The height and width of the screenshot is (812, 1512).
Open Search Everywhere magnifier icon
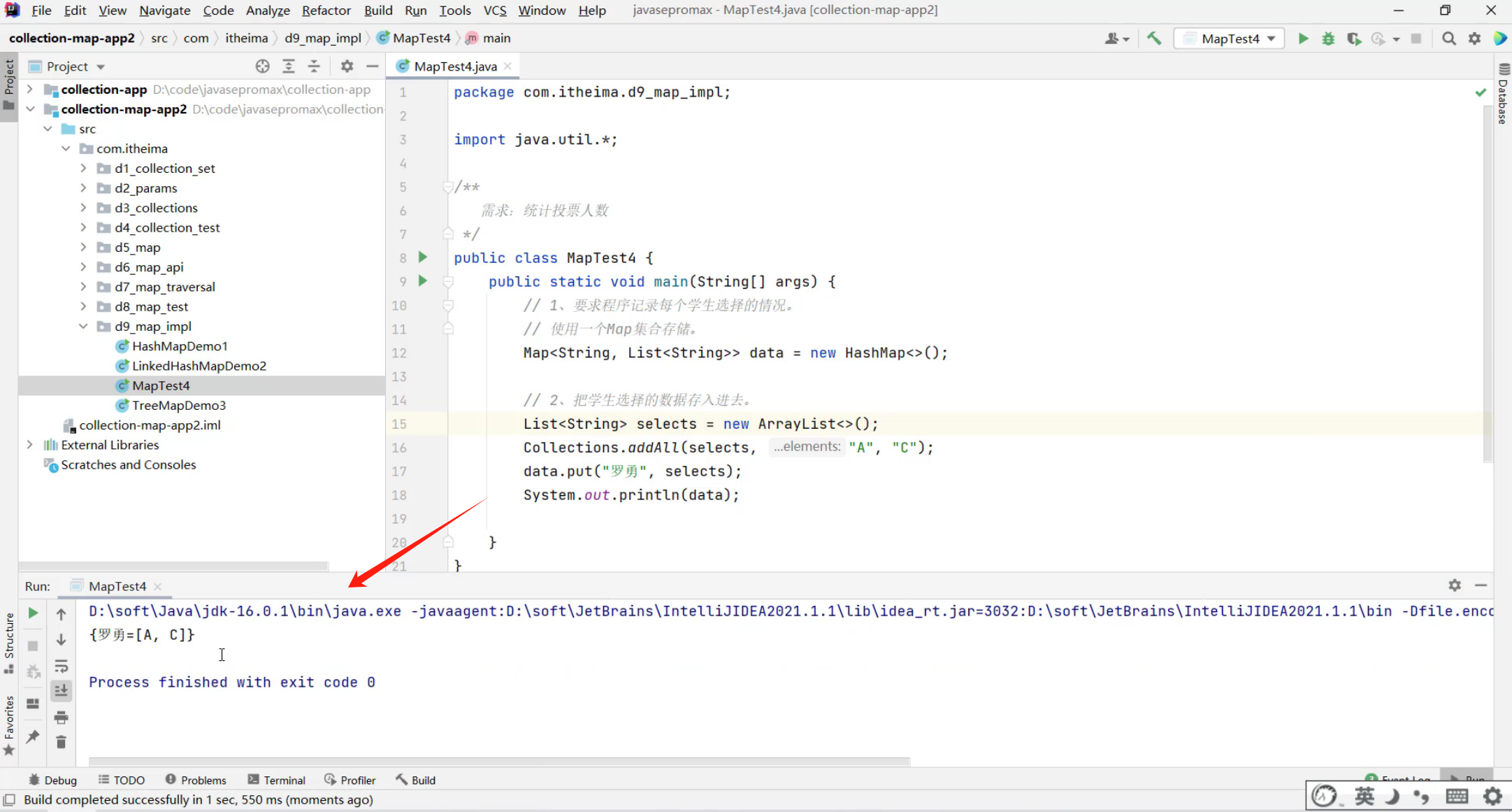[x=1449, y=38]
